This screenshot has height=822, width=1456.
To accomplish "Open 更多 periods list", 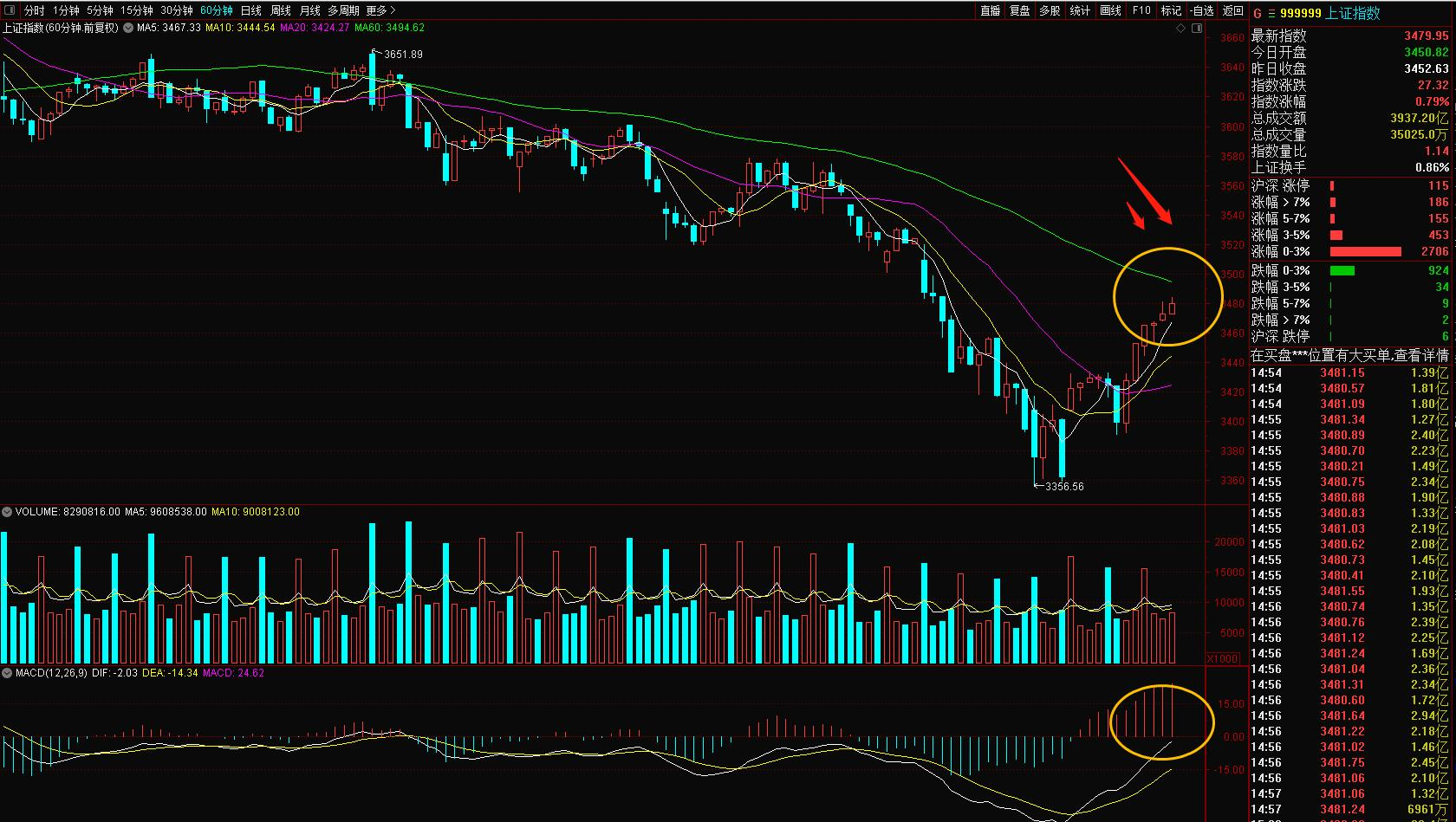I will click(380, 10).
